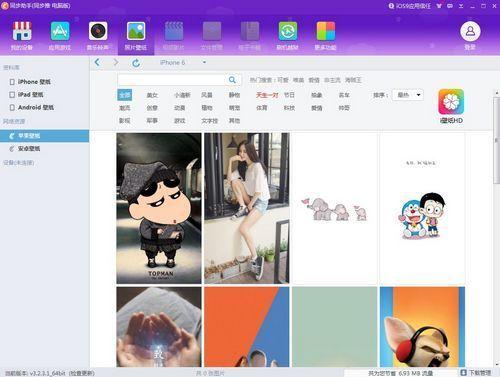Click 设备(未连接) in the sidebar
Image resolution: width=500 pixels, height=377 pixels.
(19, 163)
